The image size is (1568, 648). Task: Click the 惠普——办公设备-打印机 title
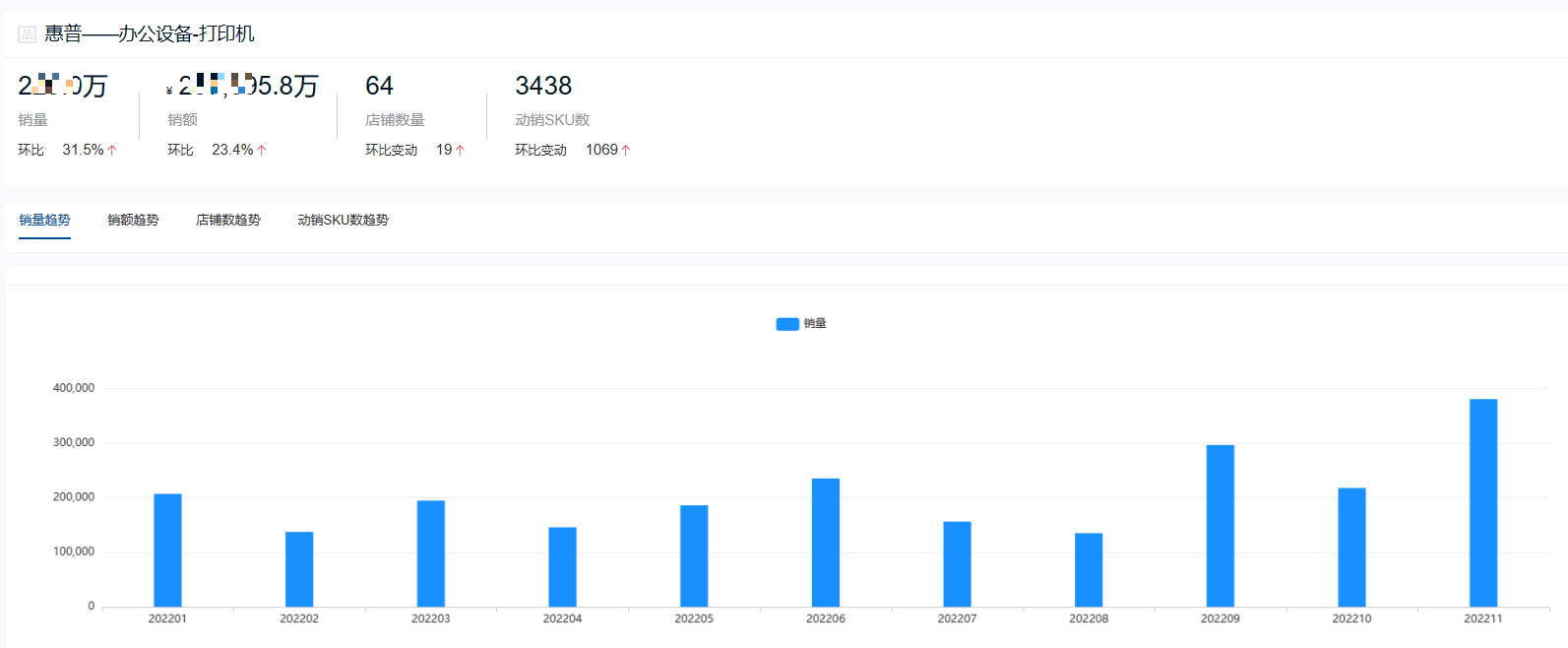(150, 34)
